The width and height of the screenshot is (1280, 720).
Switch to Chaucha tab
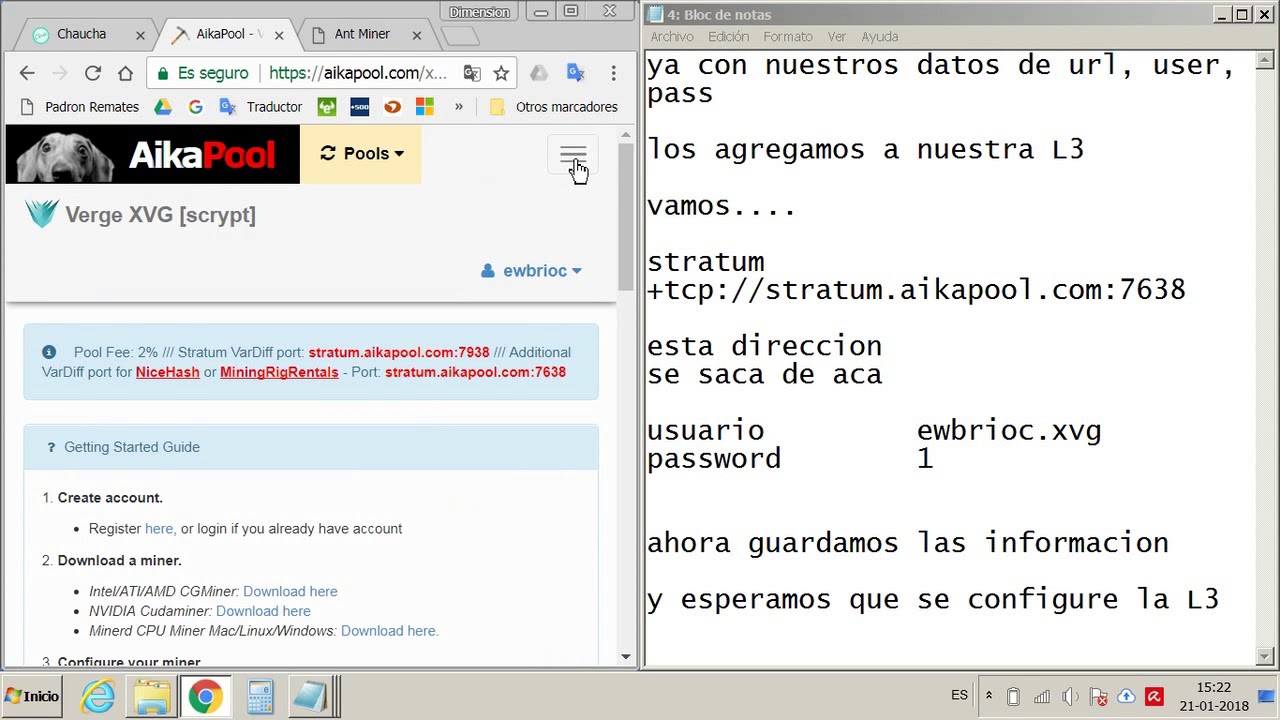coord(81,34)
